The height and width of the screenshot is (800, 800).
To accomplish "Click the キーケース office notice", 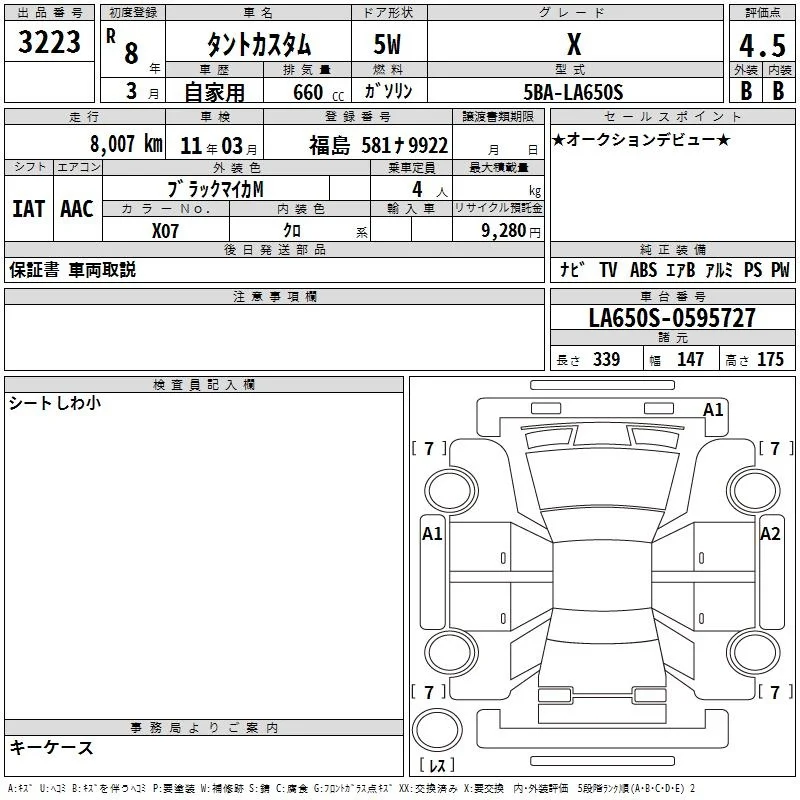I will coord(52,747).
